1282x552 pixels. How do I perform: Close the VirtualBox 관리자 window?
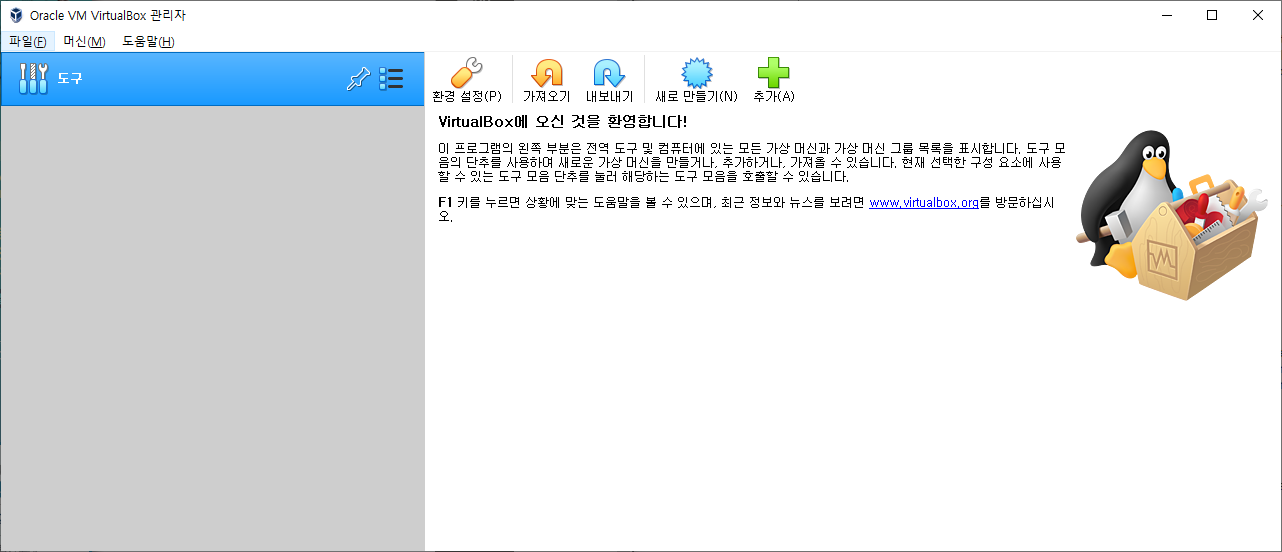point(1258,15)
